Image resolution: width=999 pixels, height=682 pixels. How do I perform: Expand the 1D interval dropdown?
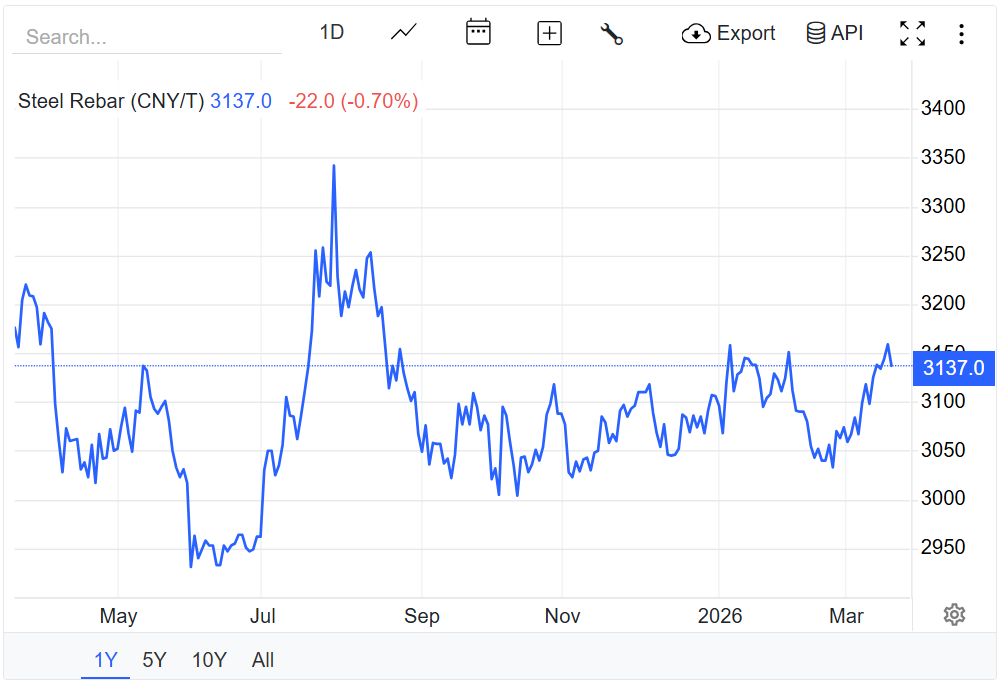click(x=331, y=33)
